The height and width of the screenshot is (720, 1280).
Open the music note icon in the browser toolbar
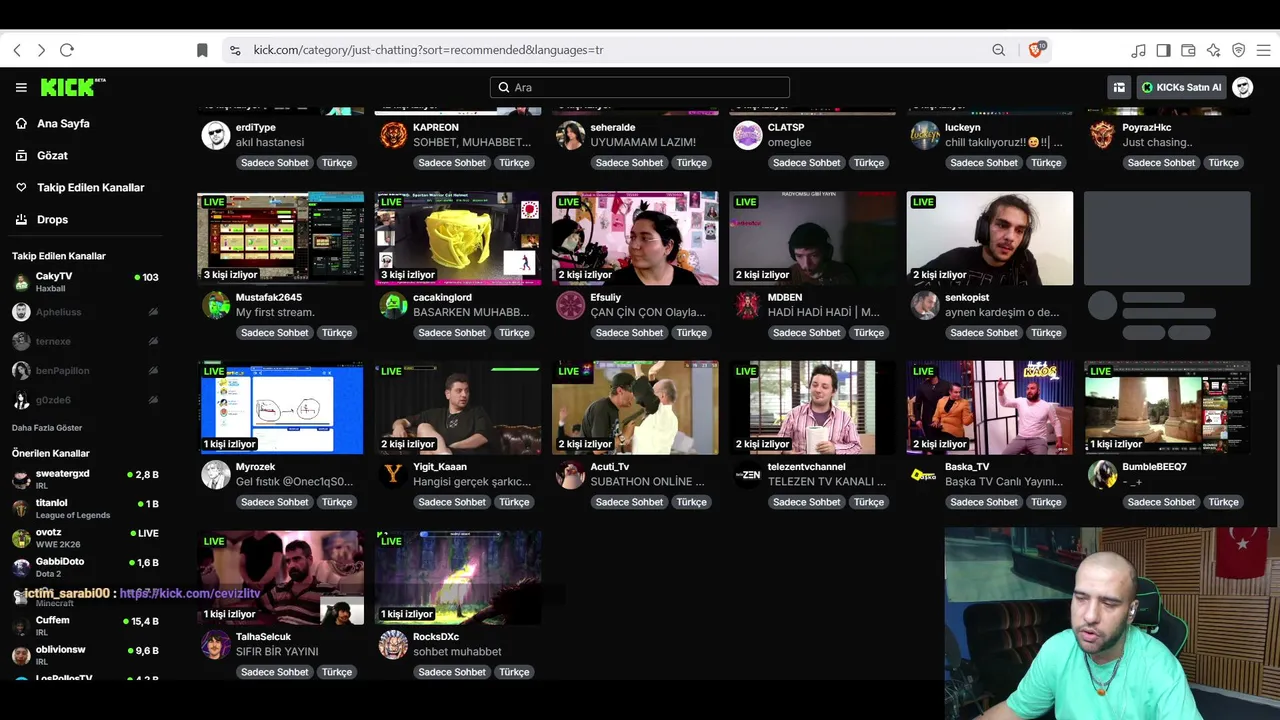point(1138,50)
